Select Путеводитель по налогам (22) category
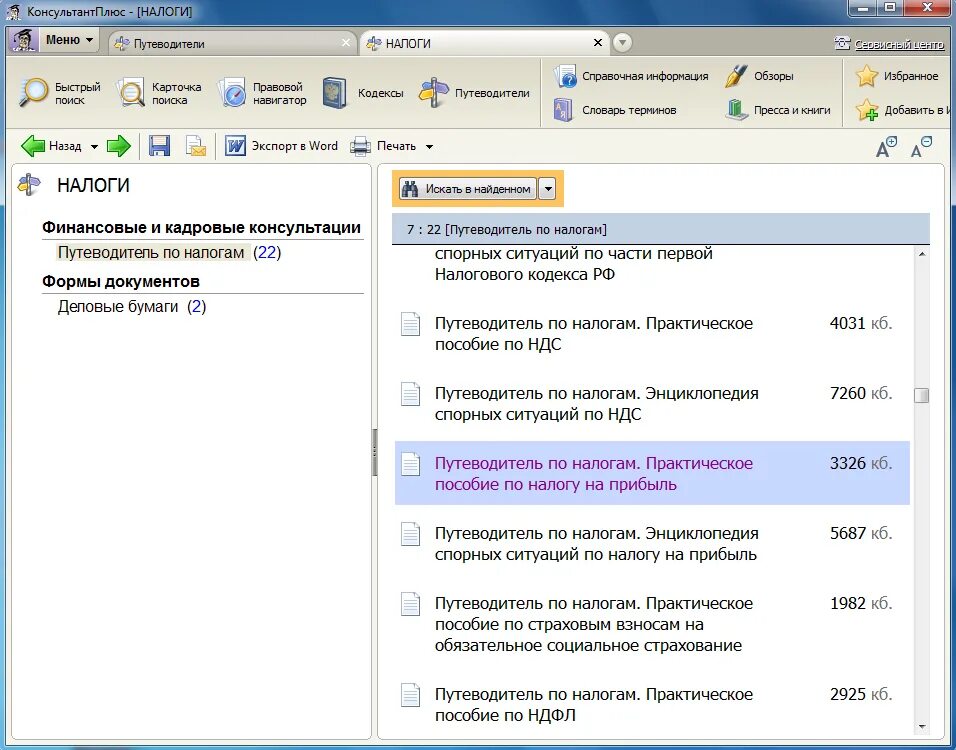The image size is (956, 750). click(x=169, y=252)
